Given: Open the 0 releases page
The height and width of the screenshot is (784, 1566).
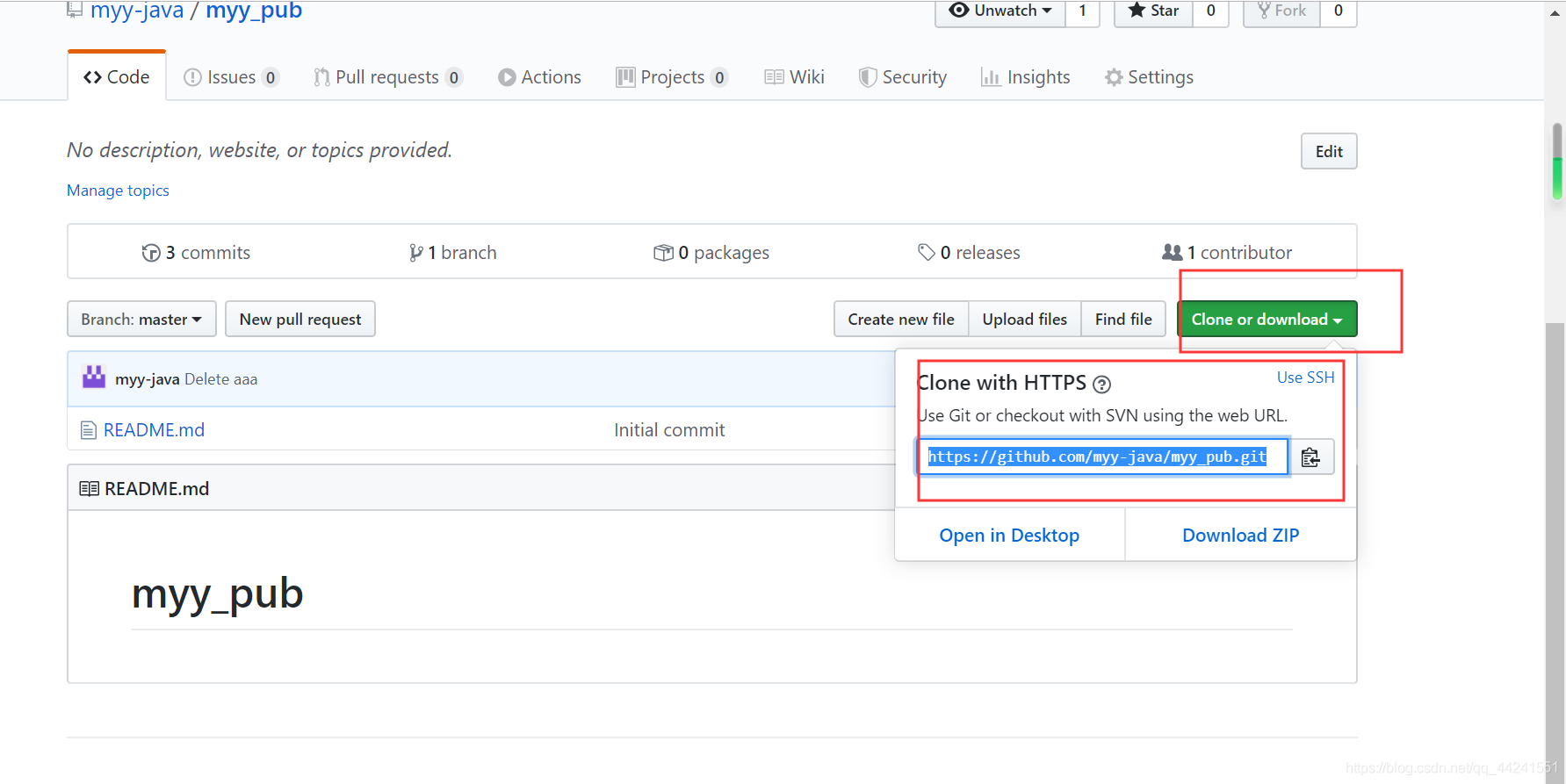Looking at the screenshot, I should click(x=969, y=253).
